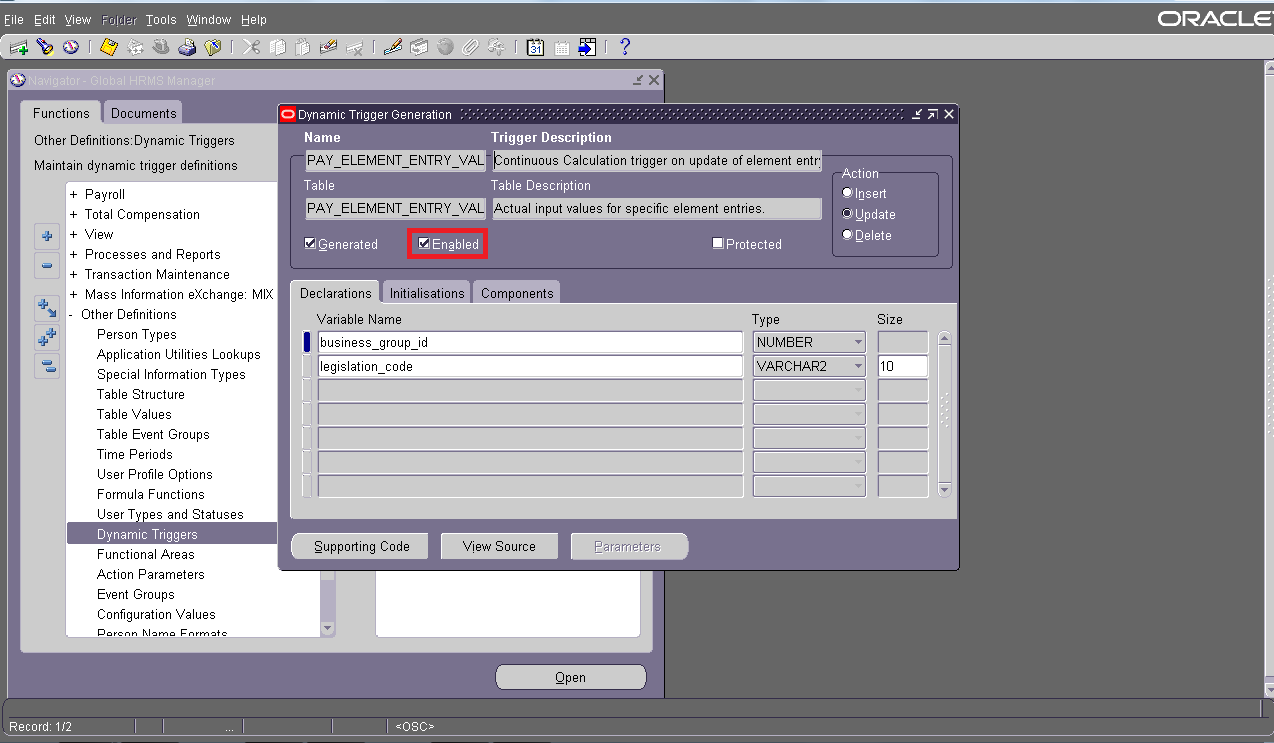
Task: Toggle the Generated checkbox
Action: 311,243
